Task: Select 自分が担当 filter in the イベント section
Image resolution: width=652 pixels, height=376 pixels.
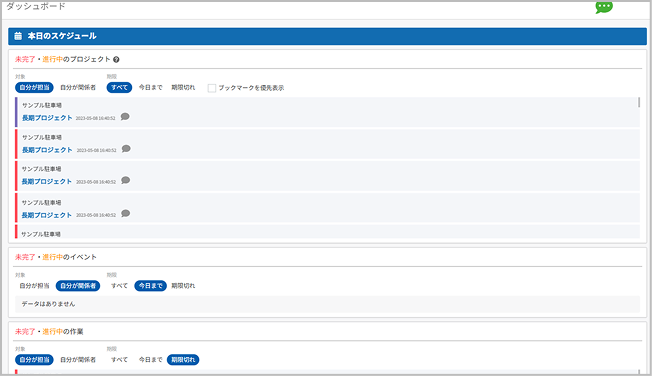Action: point(35,286)
